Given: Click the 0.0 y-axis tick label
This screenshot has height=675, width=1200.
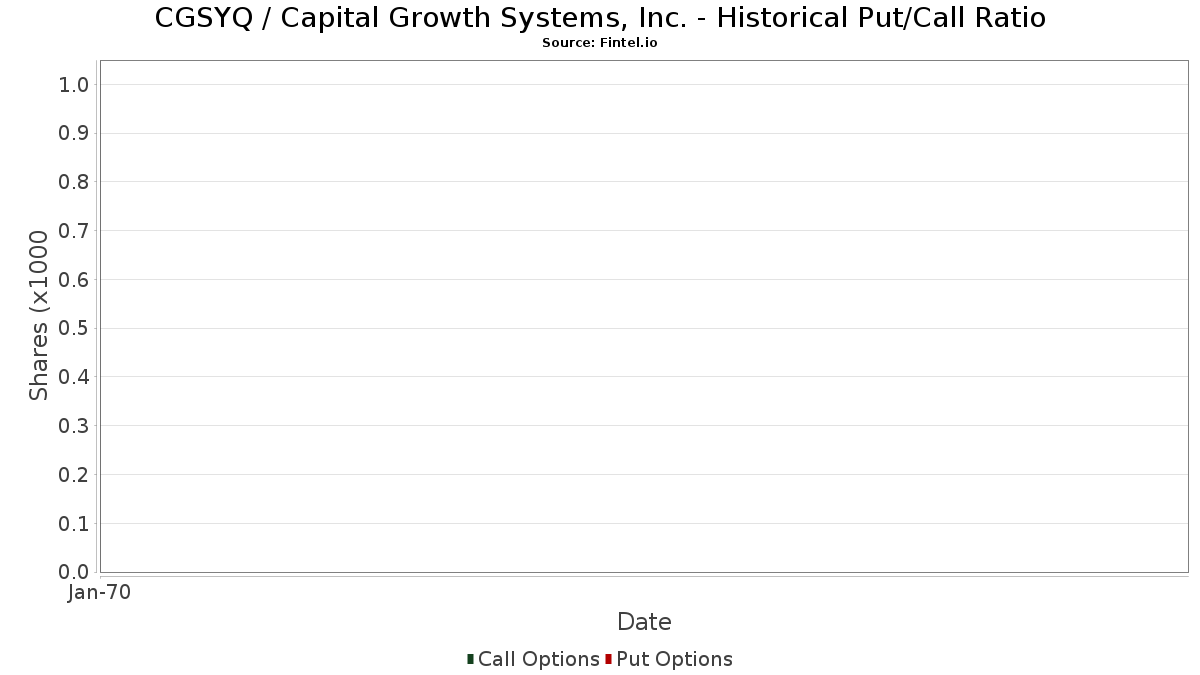Looking at the screenshot, I should (74, 572).
